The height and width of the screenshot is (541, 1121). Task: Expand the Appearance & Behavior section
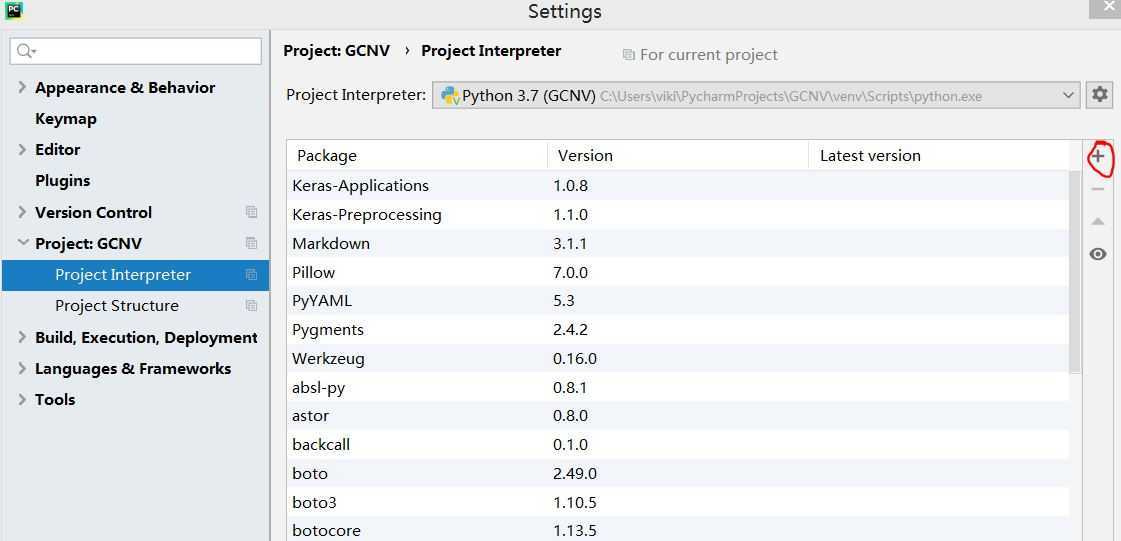22,88
